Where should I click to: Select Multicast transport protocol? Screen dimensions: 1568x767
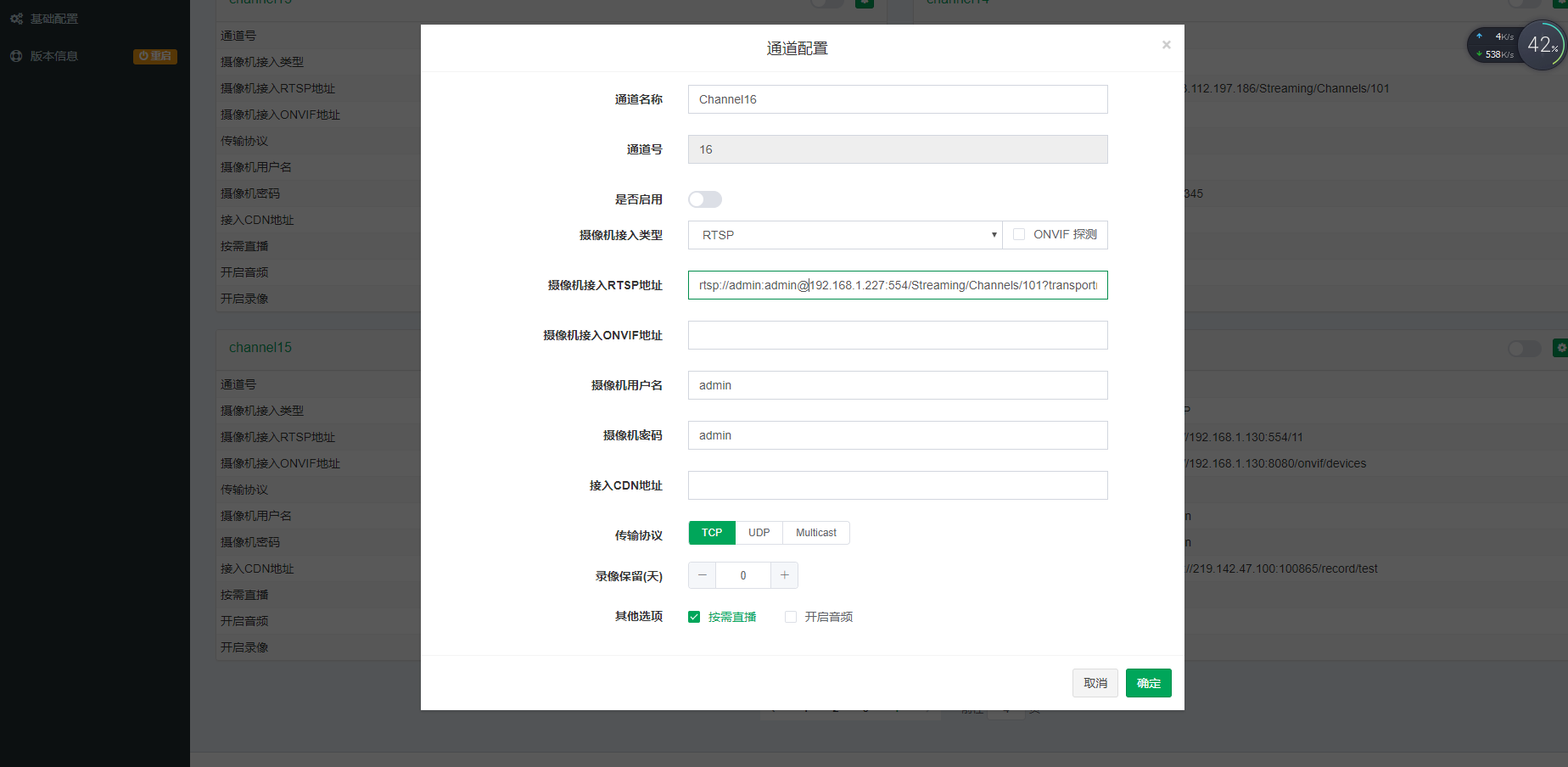(x=816, y=533)
